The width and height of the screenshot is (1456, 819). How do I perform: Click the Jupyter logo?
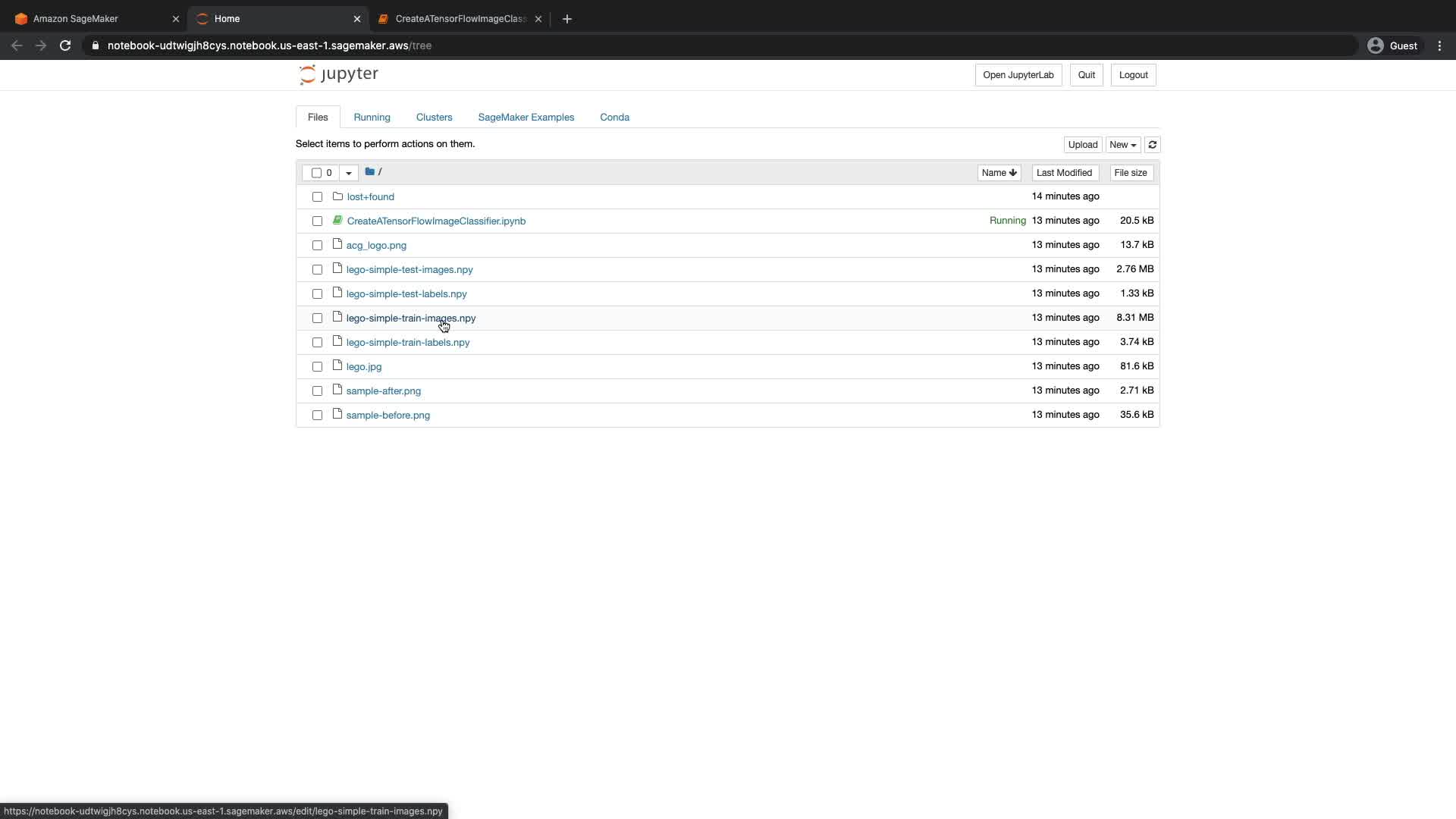pyautogui.click(x=338, y=74)
